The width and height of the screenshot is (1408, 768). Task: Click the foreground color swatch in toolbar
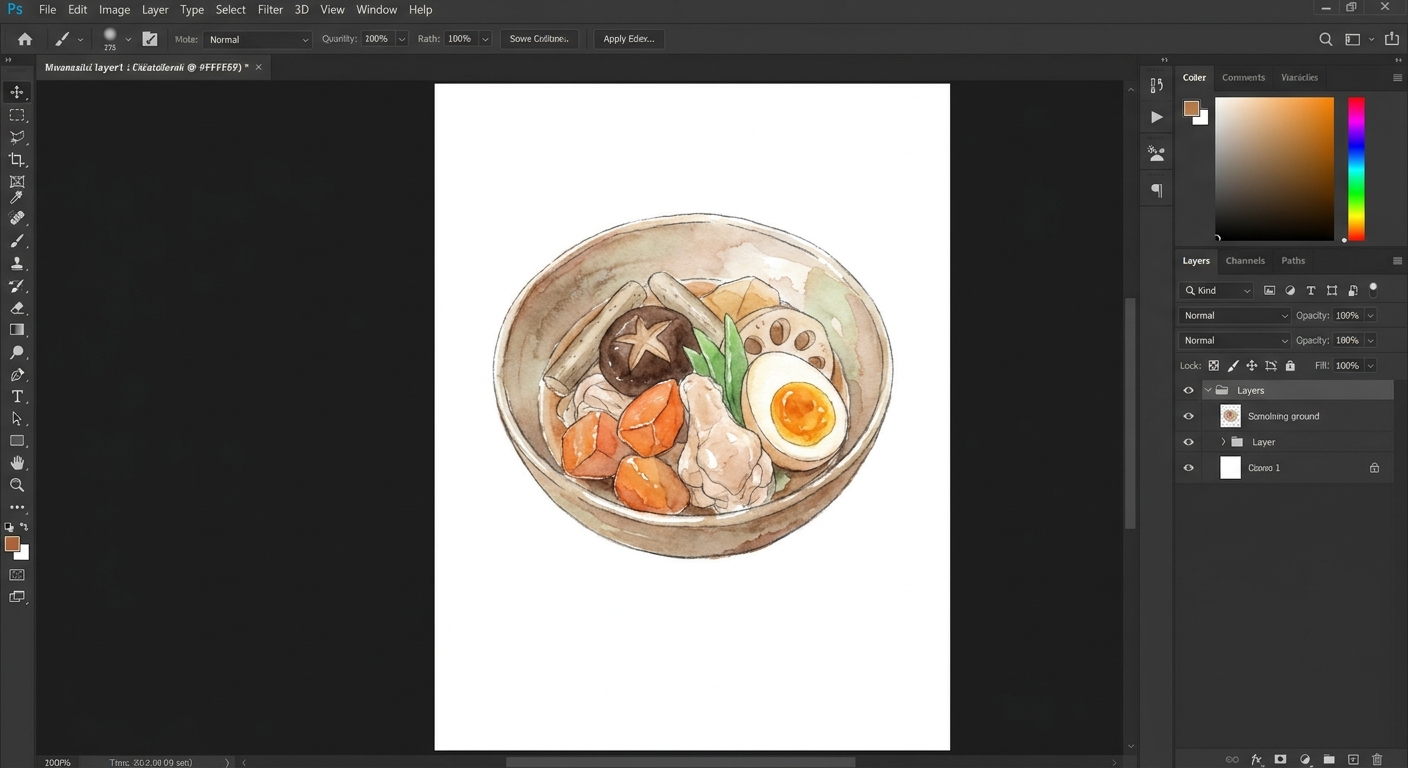(x=12, y=544)
